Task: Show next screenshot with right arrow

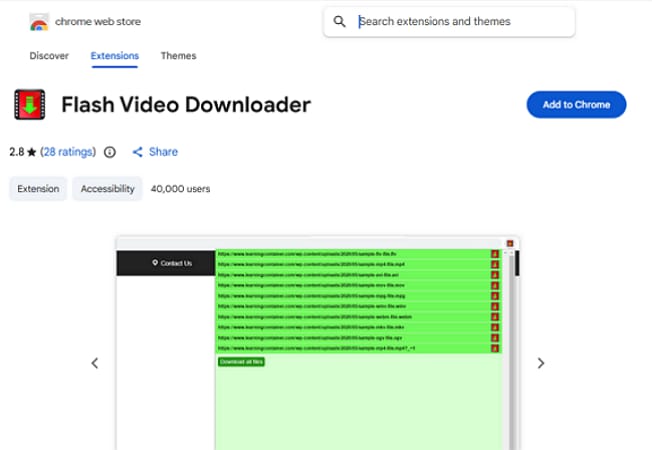Action: tap(541, 363)
